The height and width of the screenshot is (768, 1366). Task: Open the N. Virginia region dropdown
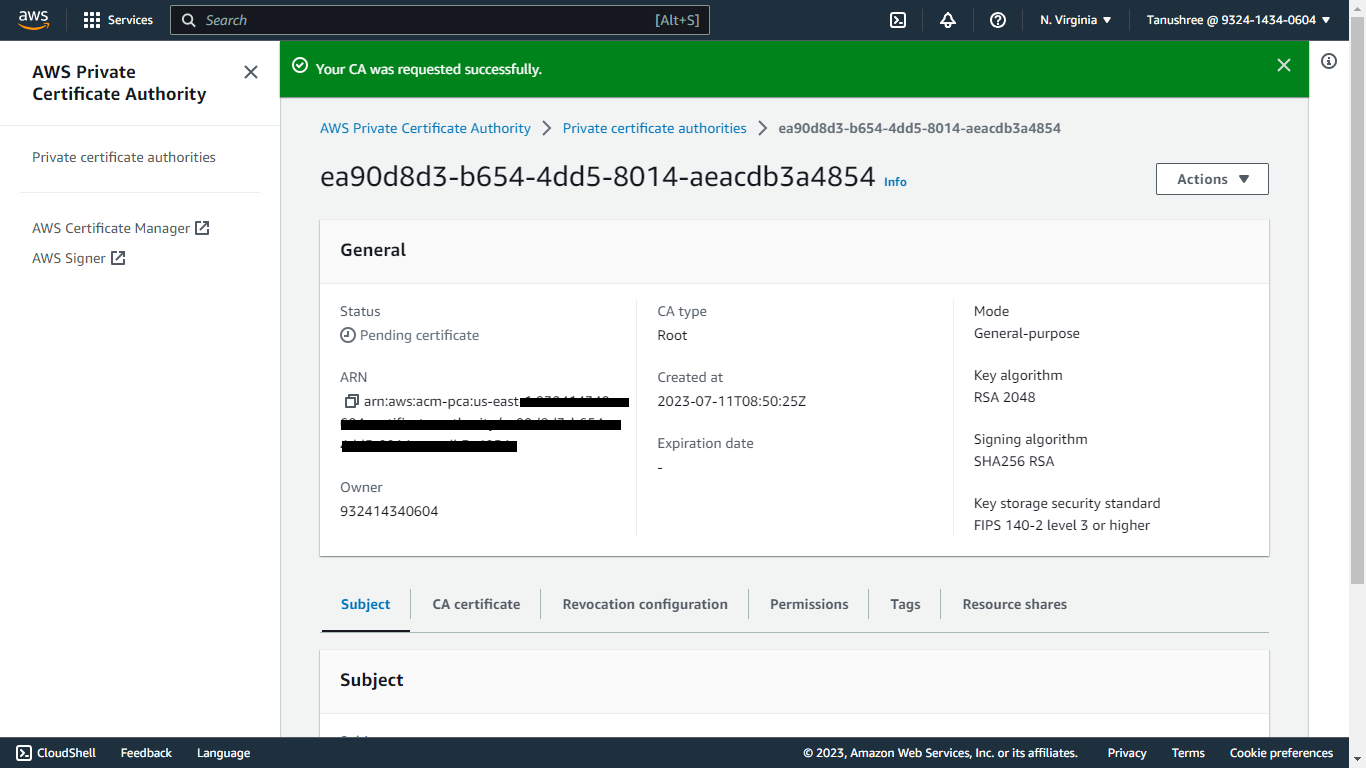[1076, 20]
